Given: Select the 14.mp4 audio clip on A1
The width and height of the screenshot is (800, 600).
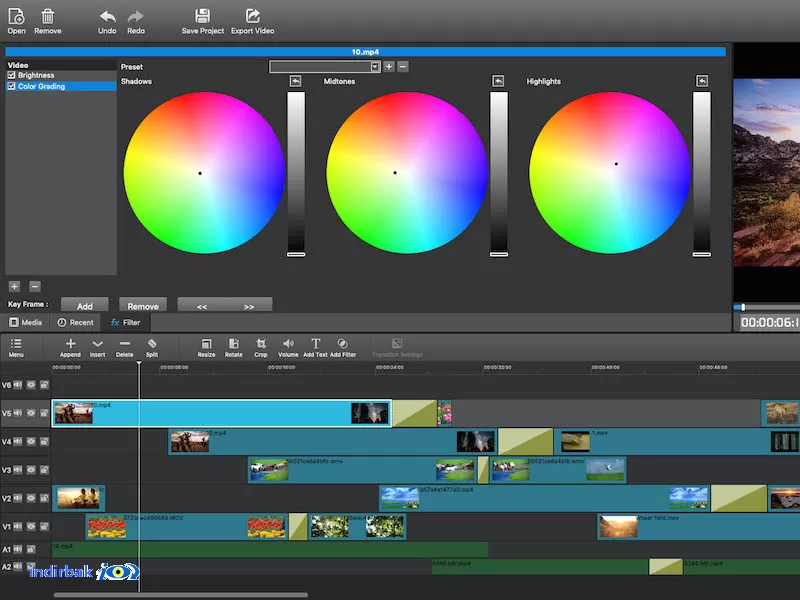Looking at the screenshot, I should pyautogui.click(x=270, y=549).
